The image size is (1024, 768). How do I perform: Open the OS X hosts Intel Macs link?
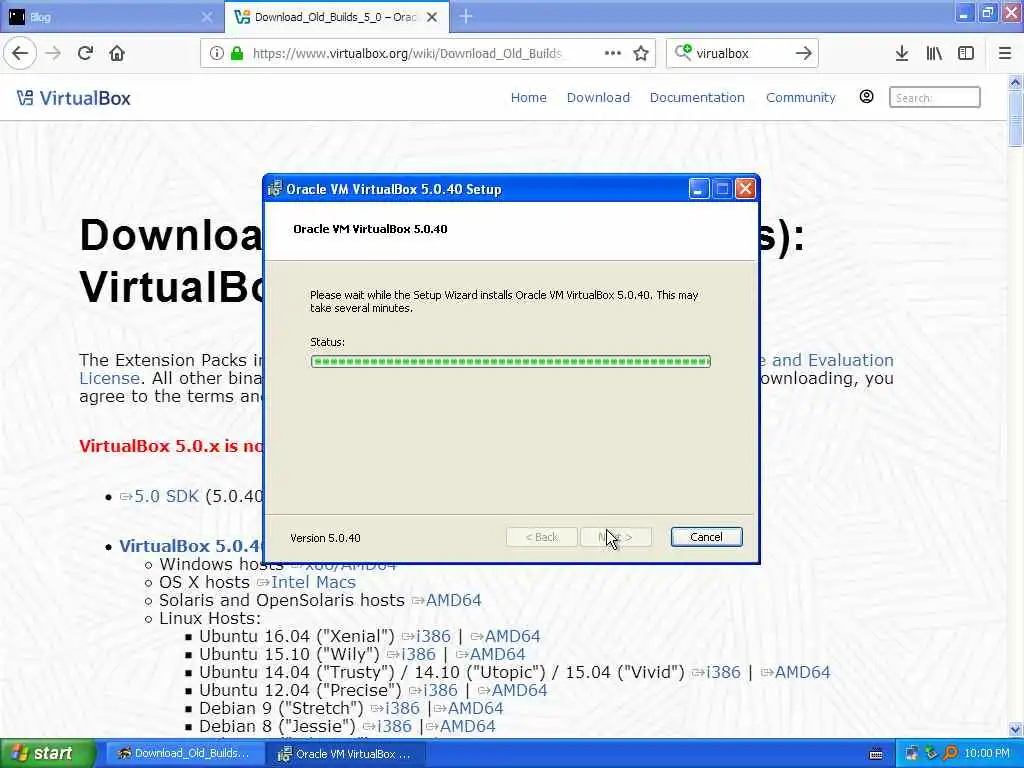coord(306,582)
